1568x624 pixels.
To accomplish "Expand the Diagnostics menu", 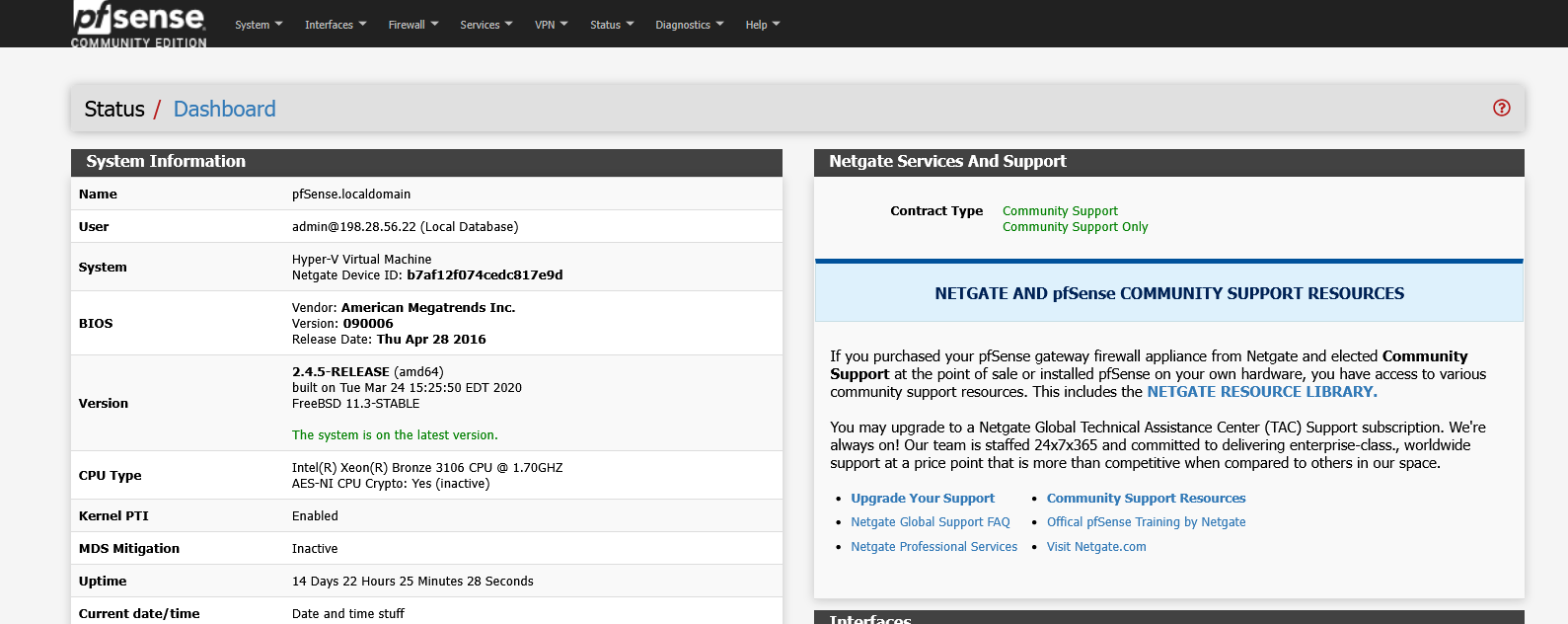I will coord(689,25).
